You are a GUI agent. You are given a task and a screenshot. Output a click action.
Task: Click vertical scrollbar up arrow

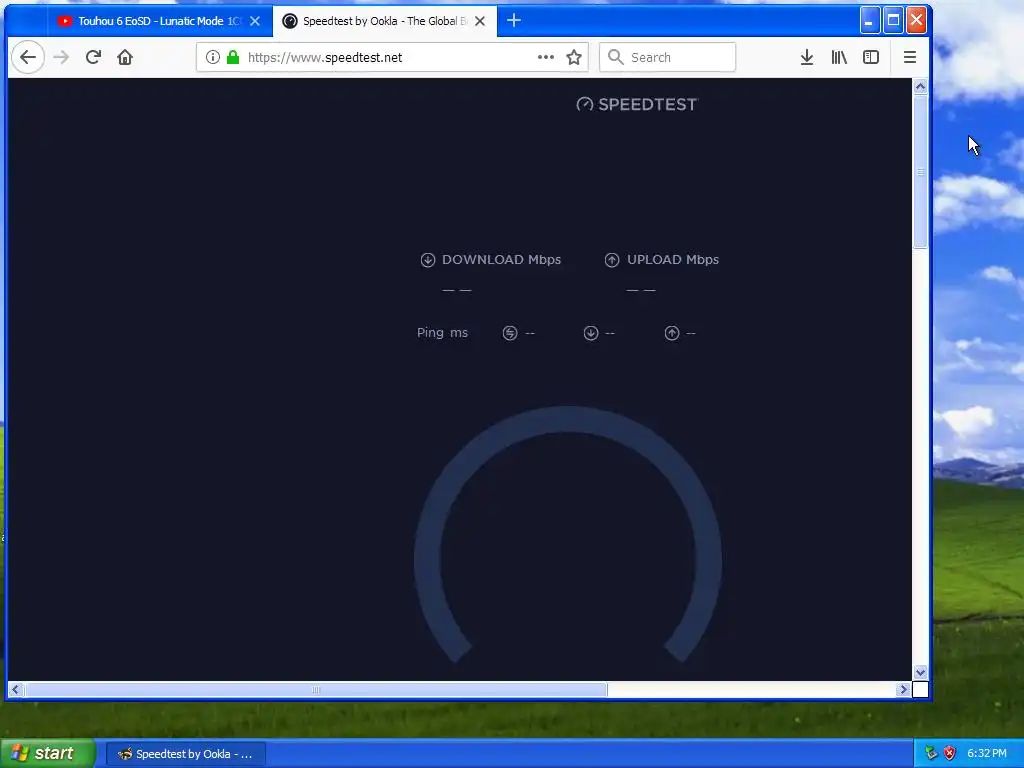click(x=920, y=87)
